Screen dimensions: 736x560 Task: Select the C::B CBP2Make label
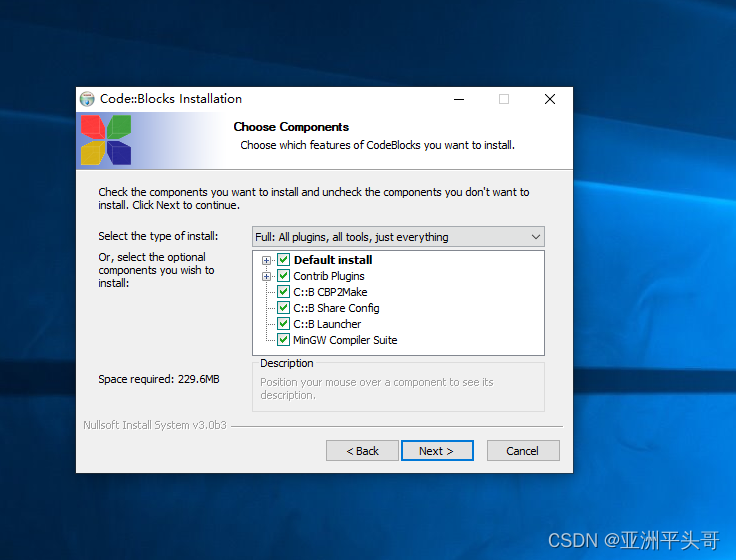coord(330,292)
